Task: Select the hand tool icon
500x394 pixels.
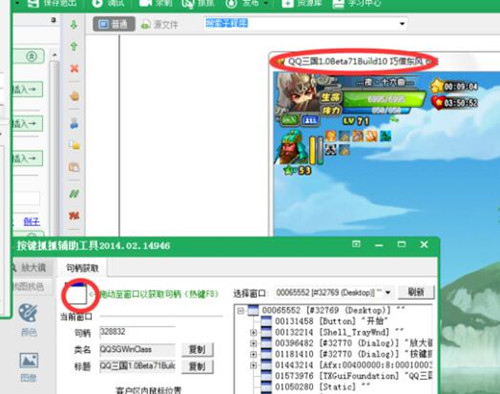Action: tap(74, 96)
